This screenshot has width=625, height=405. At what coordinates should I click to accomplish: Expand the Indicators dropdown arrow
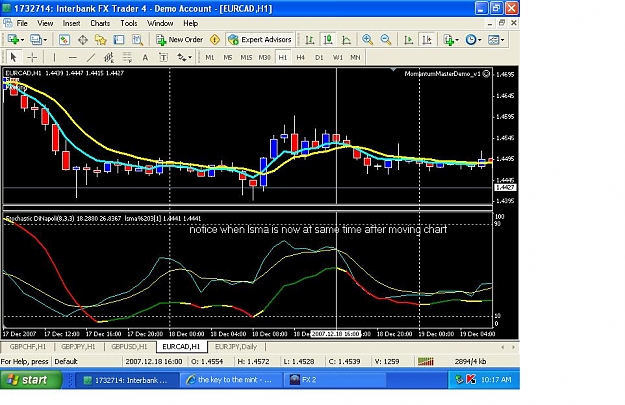(457, 40)
